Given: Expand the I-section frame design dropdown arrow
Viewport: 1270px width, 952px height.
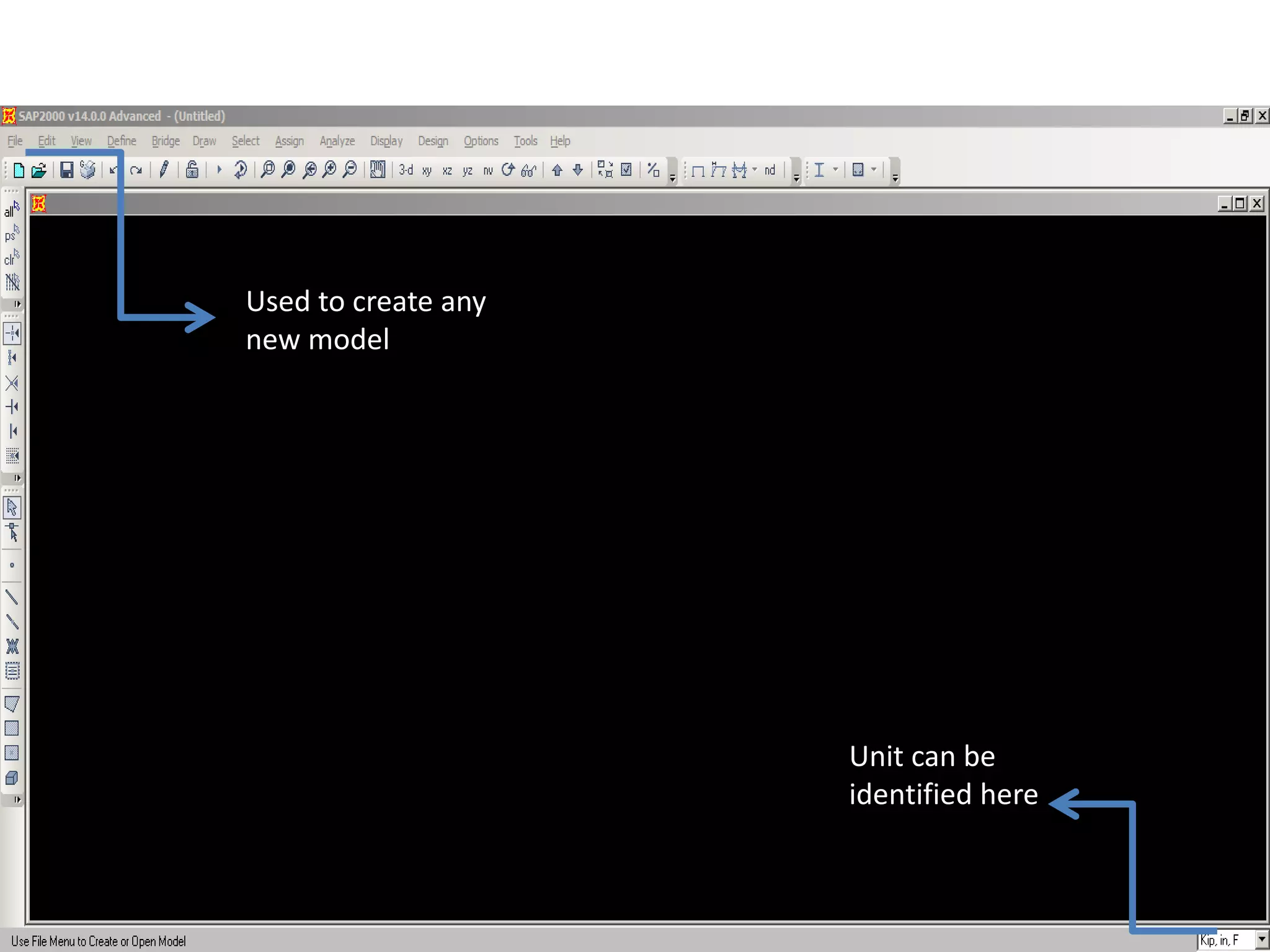Looking at the screenshot, I should point(835,170).
